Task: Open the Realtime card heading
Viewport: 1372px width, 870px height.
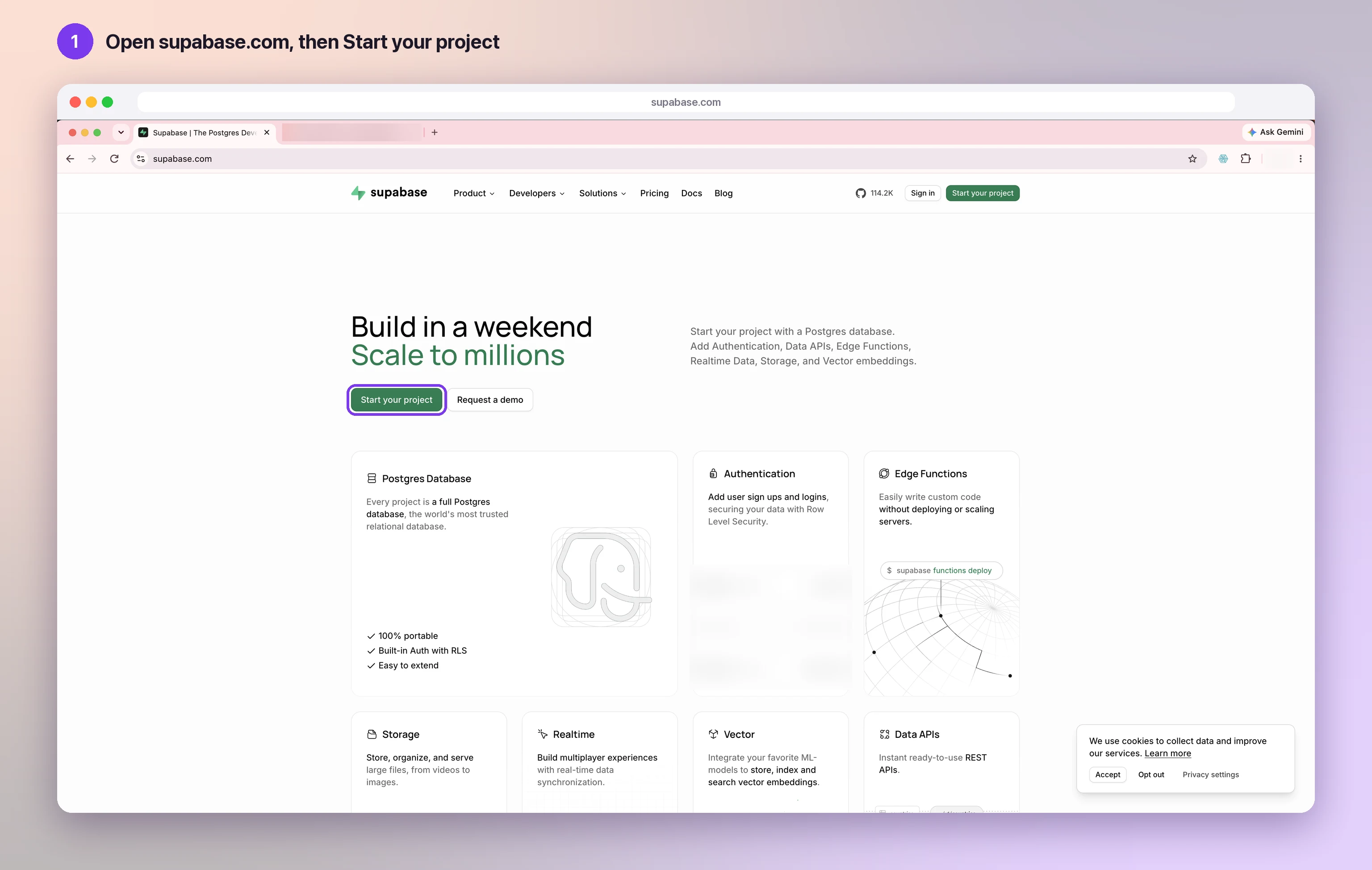Action: pos(573,734)
